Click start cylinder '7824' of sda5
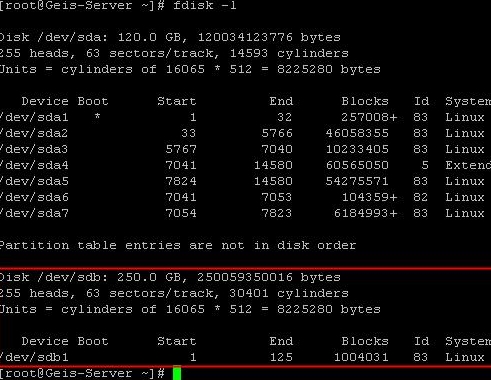 click(x=181, y=181)
